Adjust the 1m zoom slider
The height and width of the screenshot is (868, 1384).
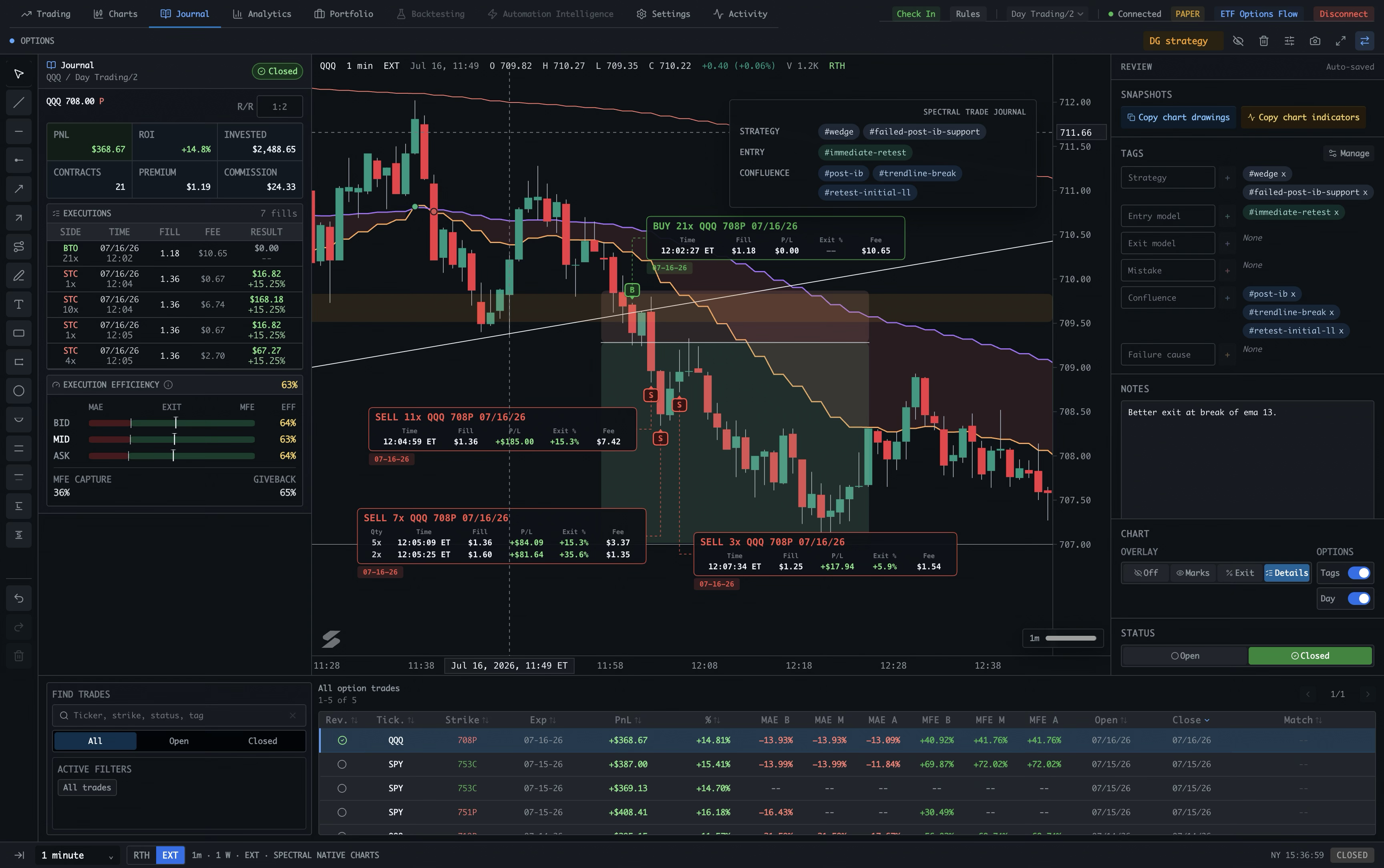pos(1070,638)
